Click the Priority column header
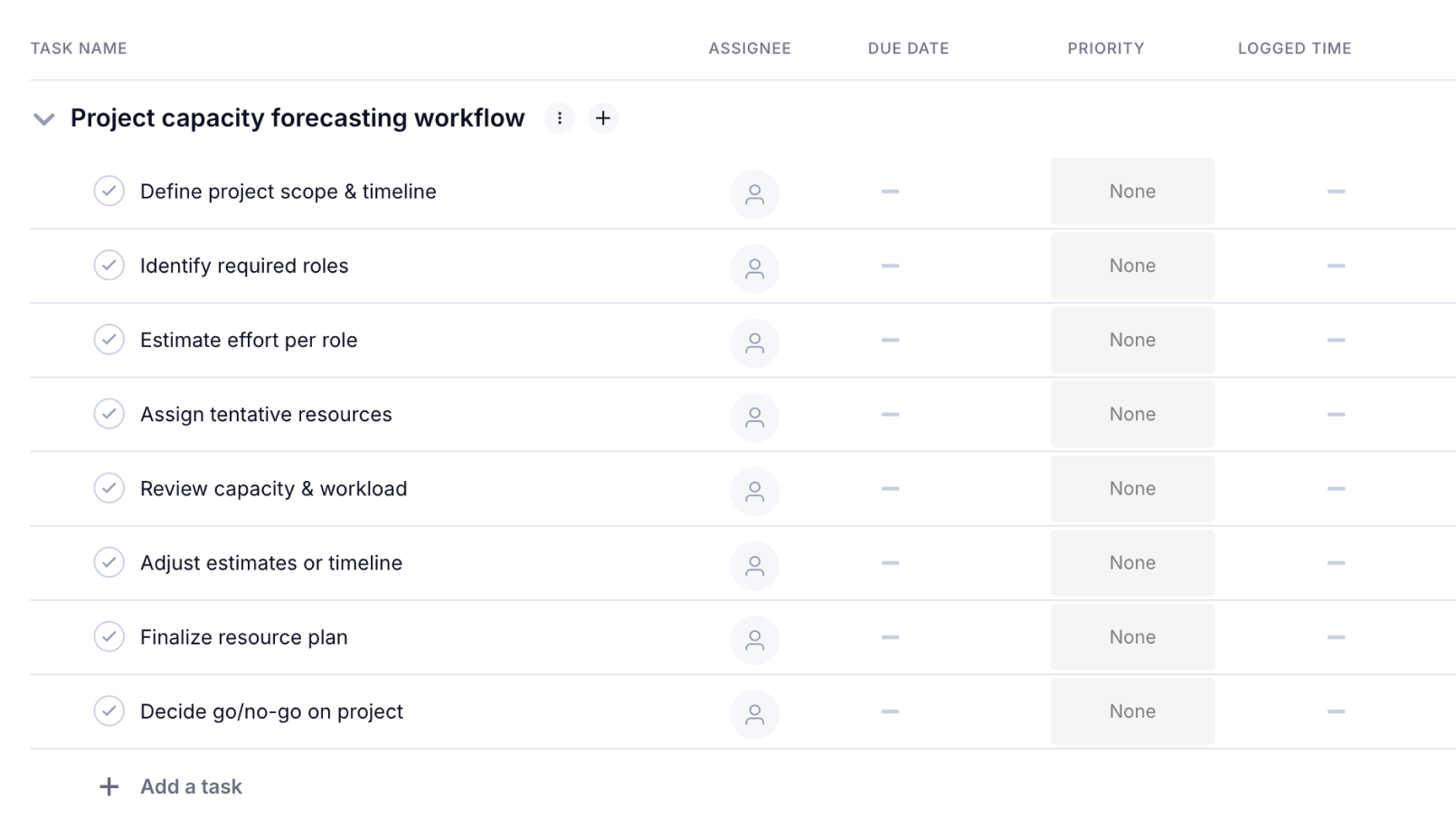Screen dimensions: 1456x837 1105,49
